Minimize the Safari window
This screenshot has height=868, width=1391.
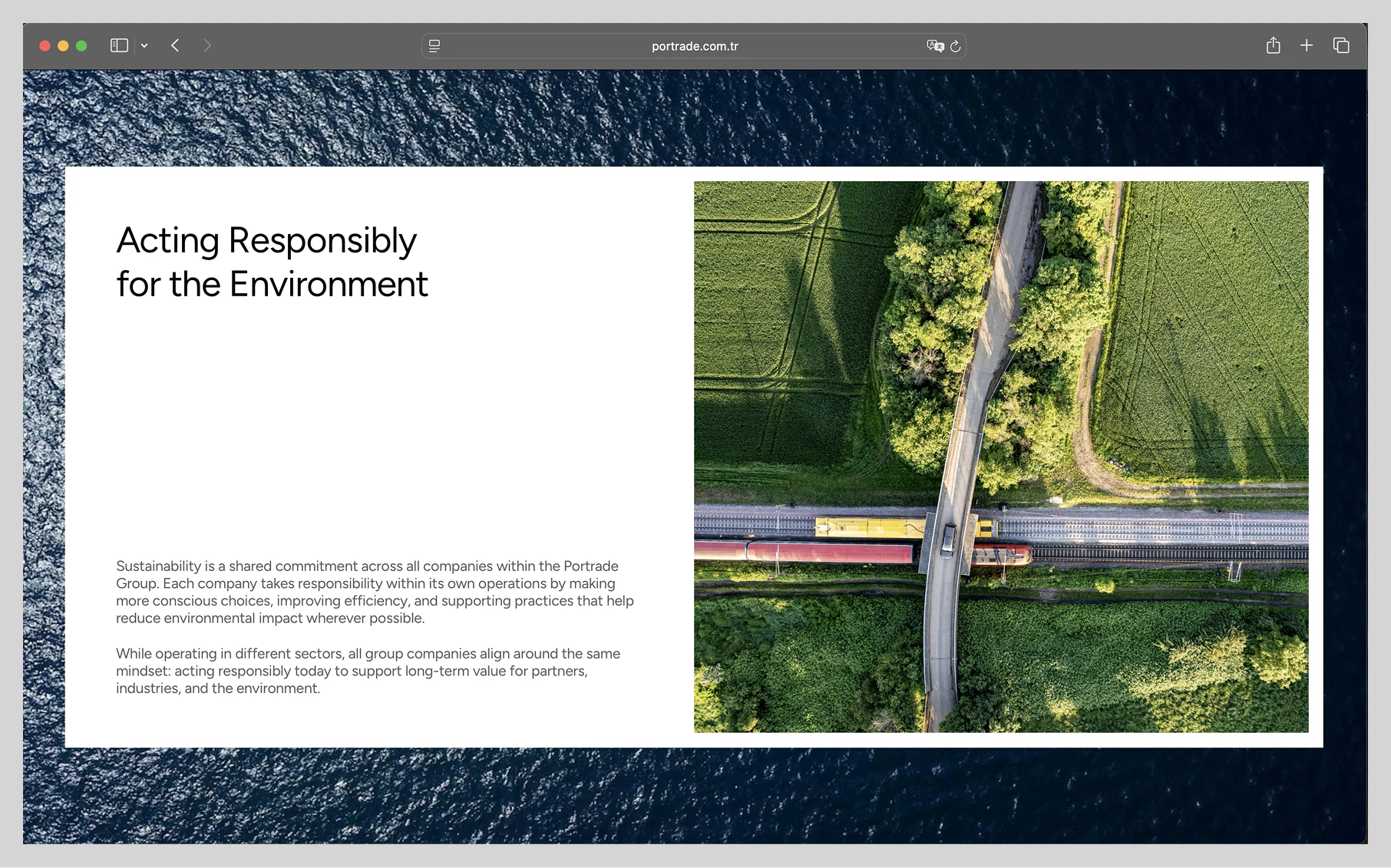[63, 46]
